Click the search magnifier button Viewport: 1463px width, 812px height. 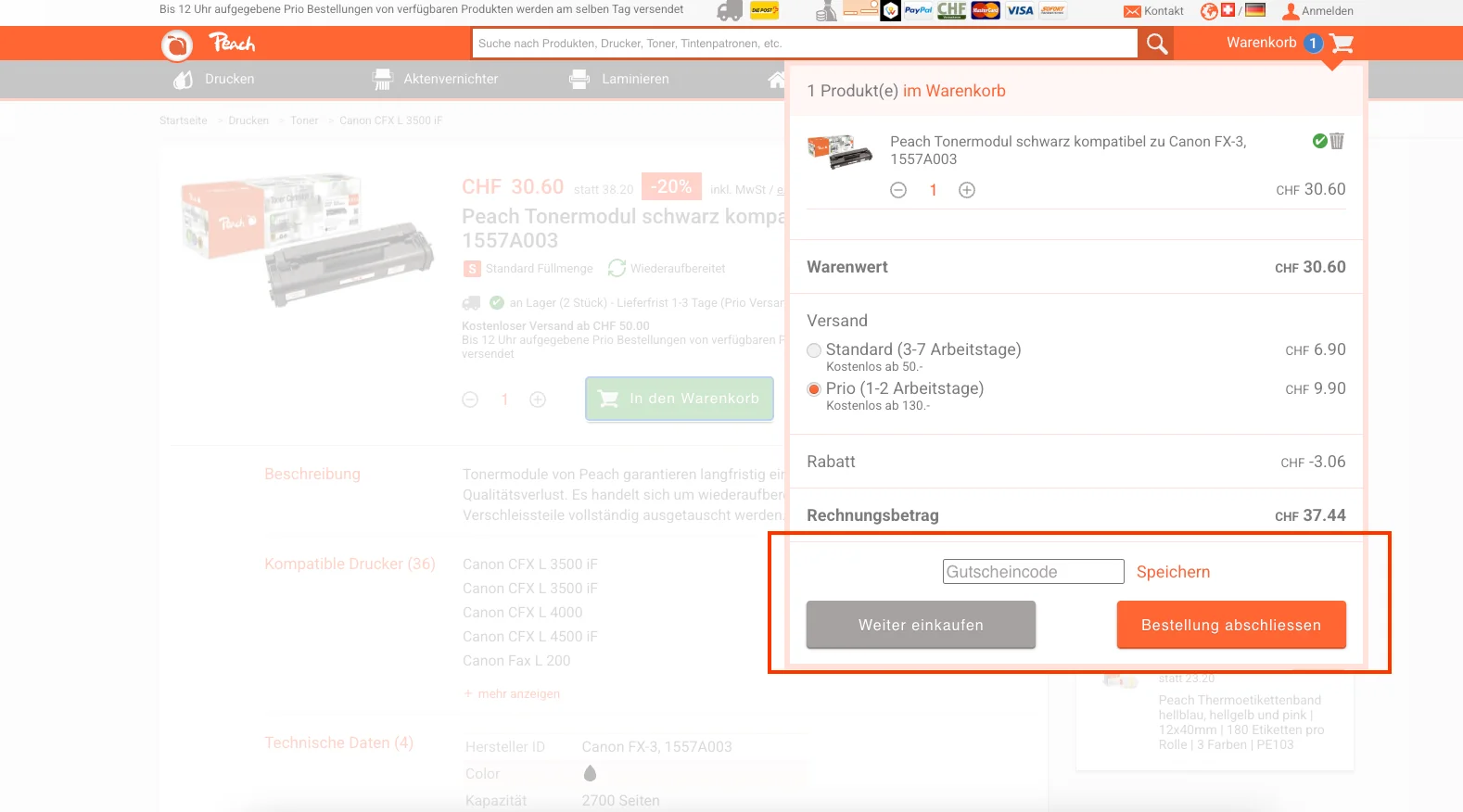[1156, 44]
